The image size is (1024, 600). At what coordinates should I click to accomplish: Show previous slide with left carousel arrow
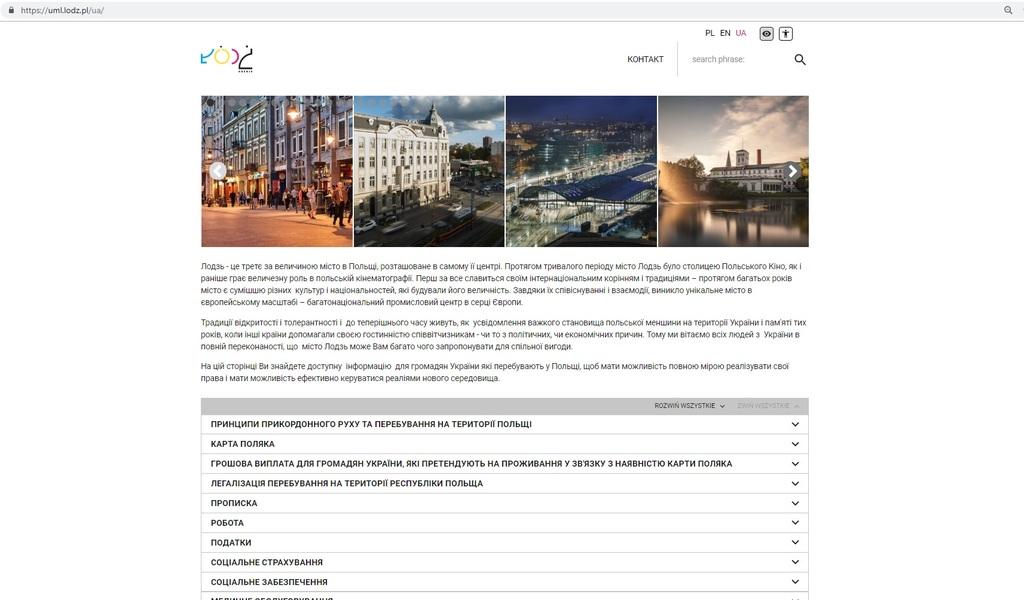(218, 171)
